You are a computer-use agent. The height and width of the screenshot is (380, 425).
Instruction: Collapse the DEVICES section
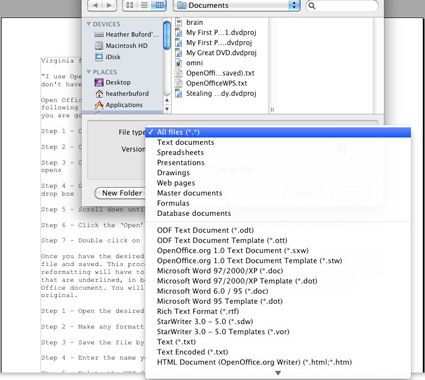point(89,24)
